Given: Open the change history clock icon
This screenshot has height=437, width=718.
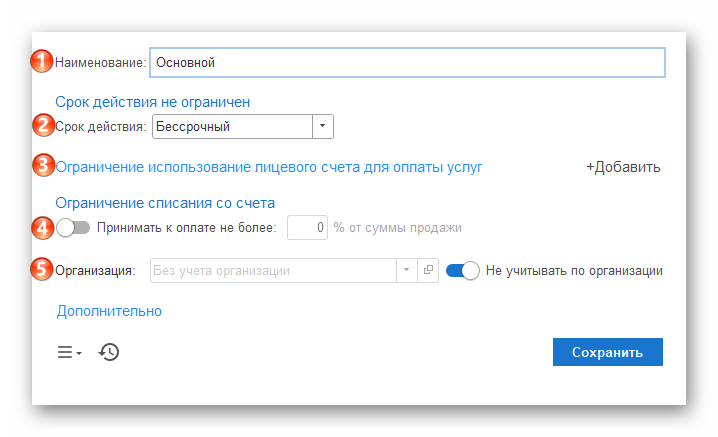Looking at the screenshot, I should (109, 352).
